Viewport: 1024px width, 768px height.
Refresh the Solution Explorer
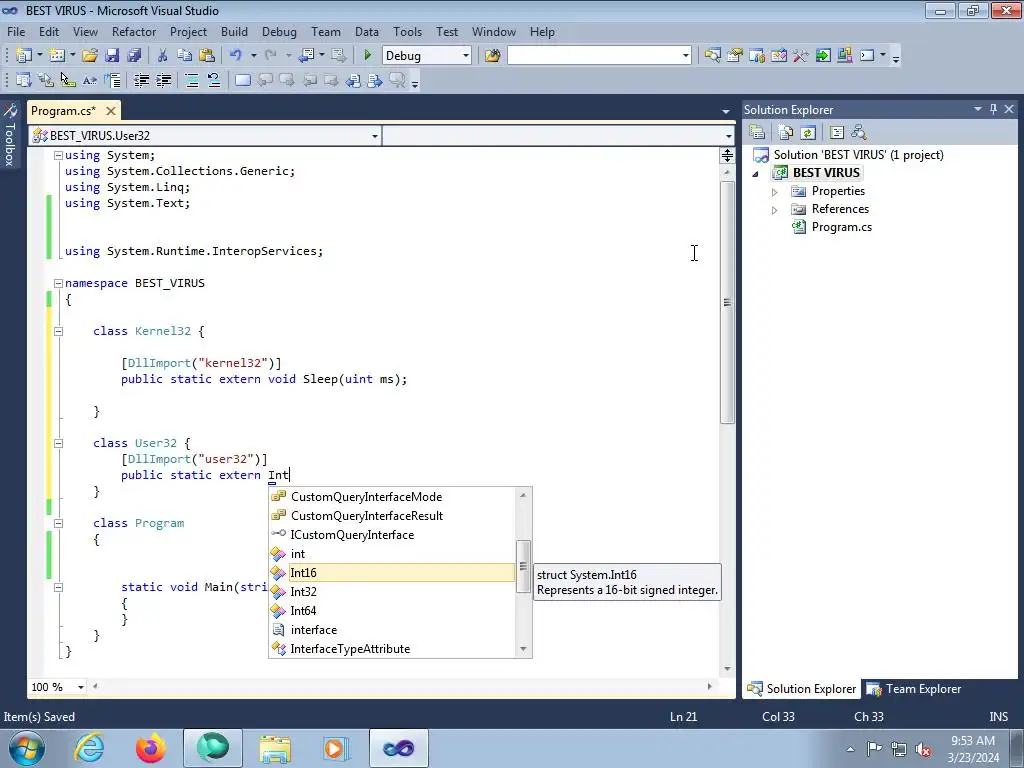808,133
